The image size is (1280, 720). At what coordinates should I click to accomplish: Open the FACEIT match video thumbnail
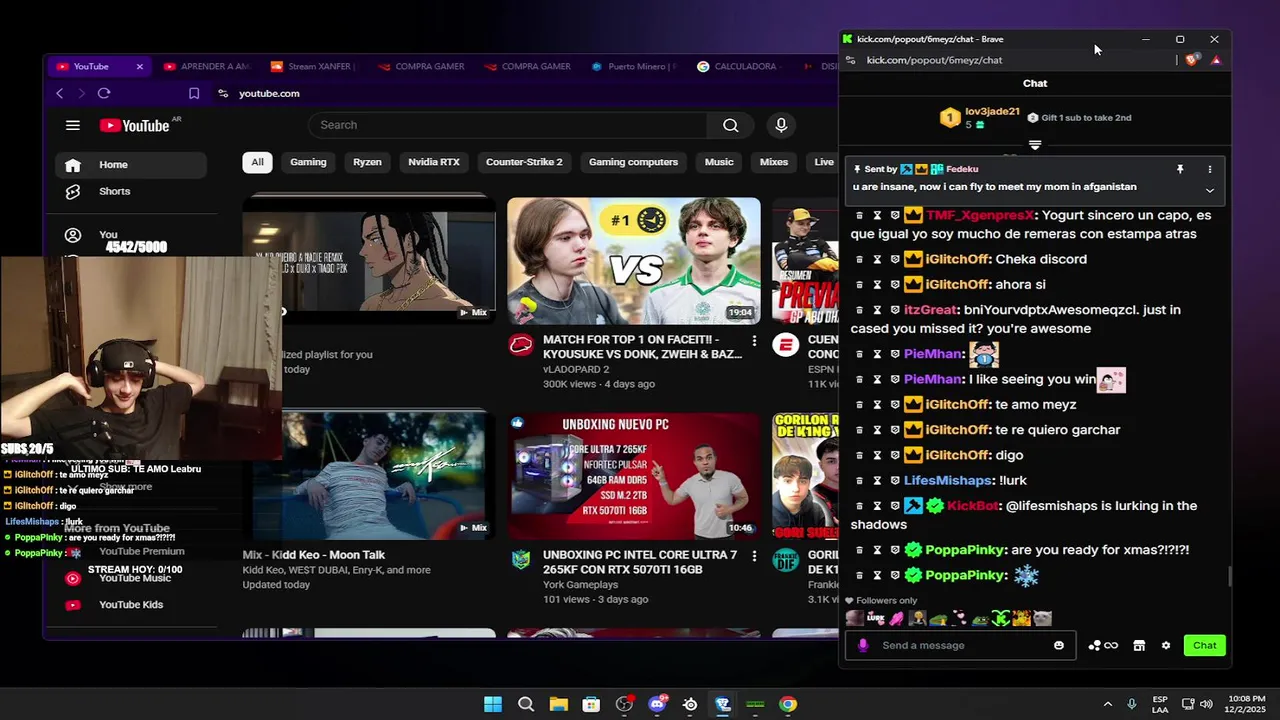pyautogui.click(x=634, y=261)
